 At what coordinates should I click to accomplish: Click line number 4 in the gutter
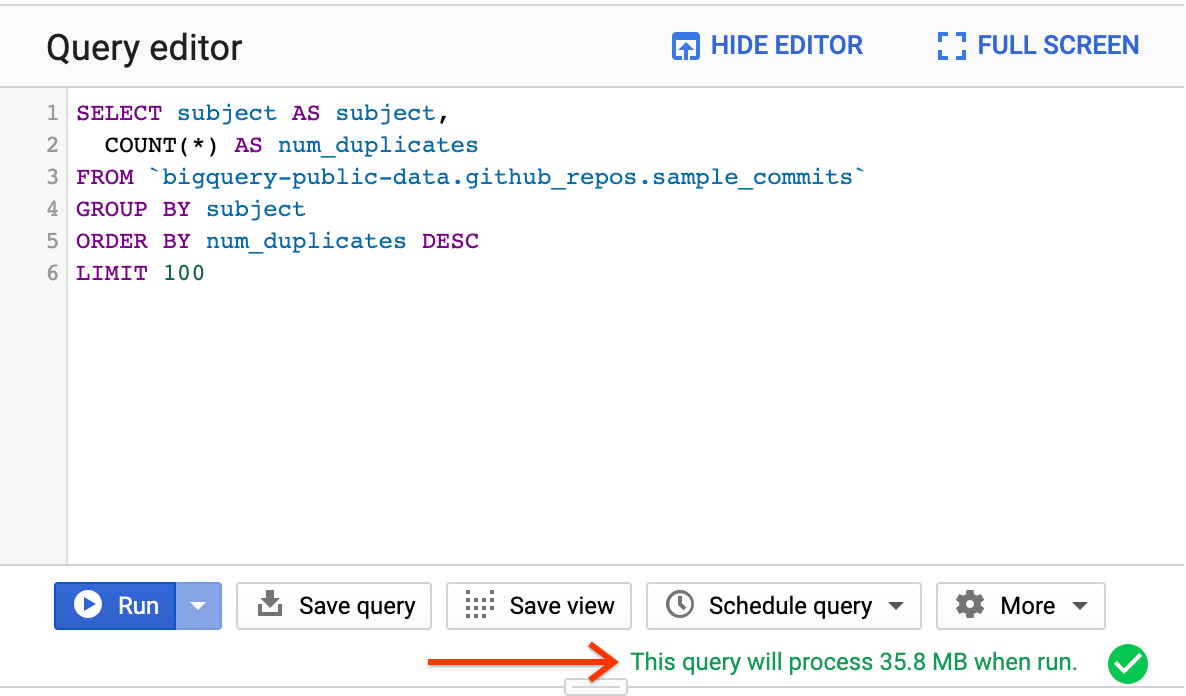[52, 209]
